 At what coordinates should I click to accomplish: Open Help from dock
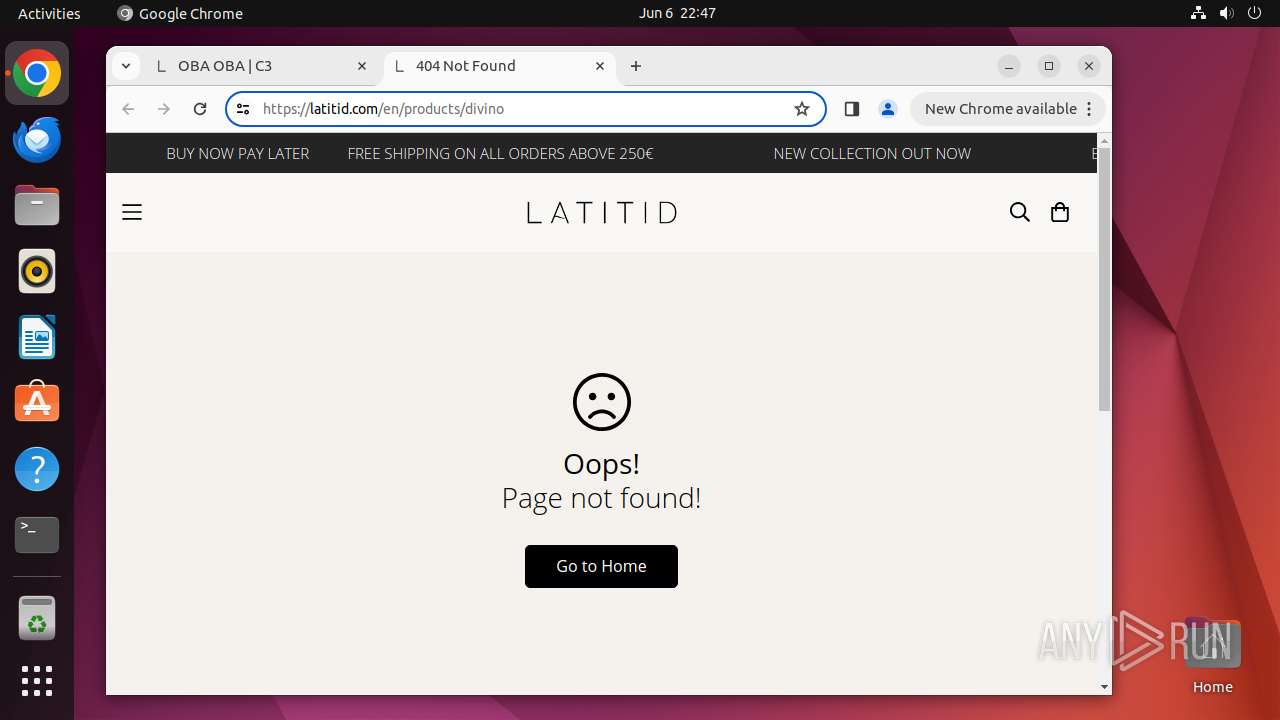(x=37, y=469)
